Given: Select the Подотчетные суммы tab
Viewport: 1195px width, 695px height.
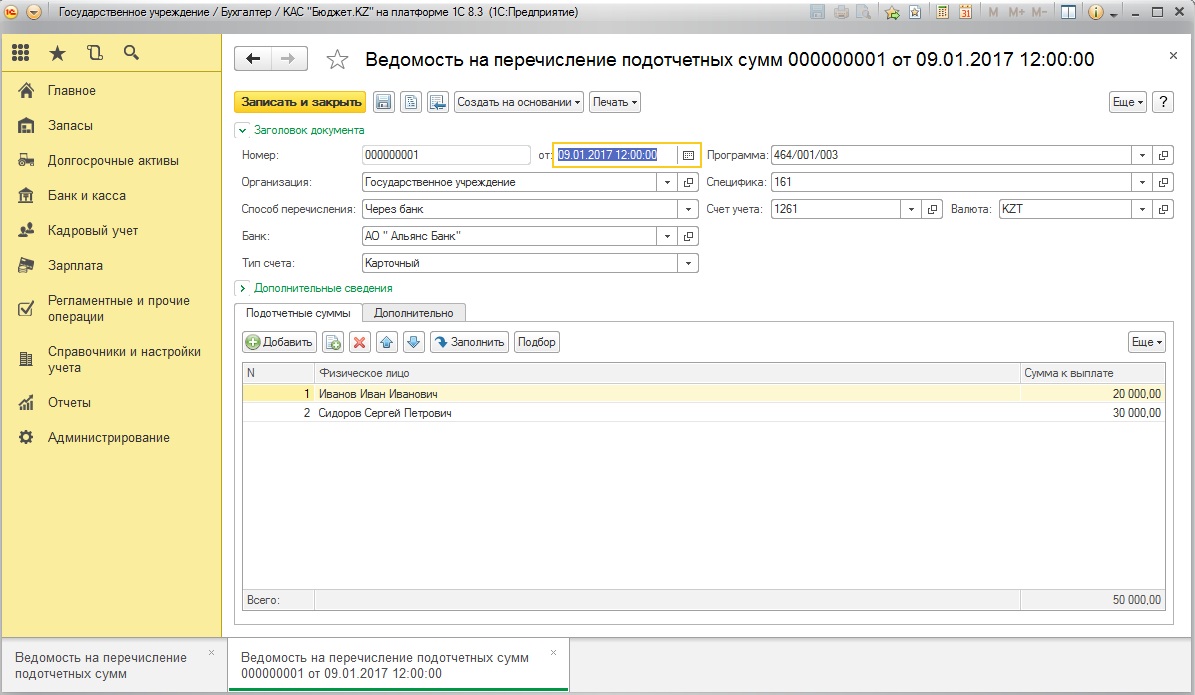Looking at the screenshot, I should coord(298,313).
